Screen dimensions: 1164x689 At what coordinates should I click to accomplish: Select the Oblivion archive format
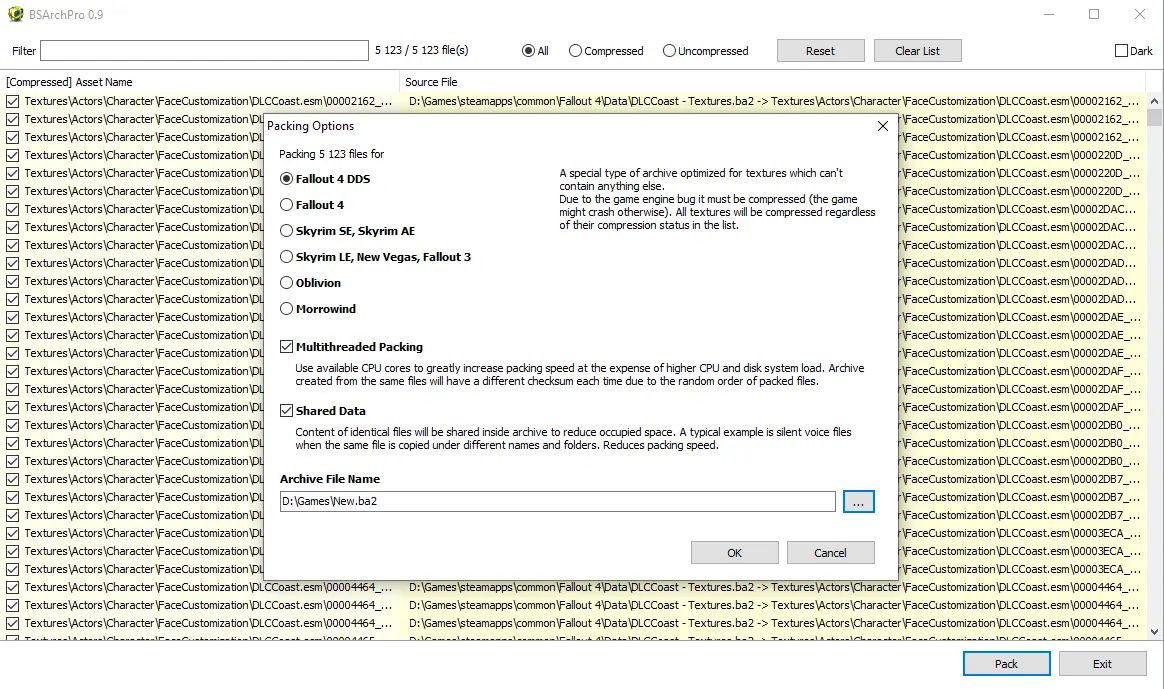click(287, 283)
